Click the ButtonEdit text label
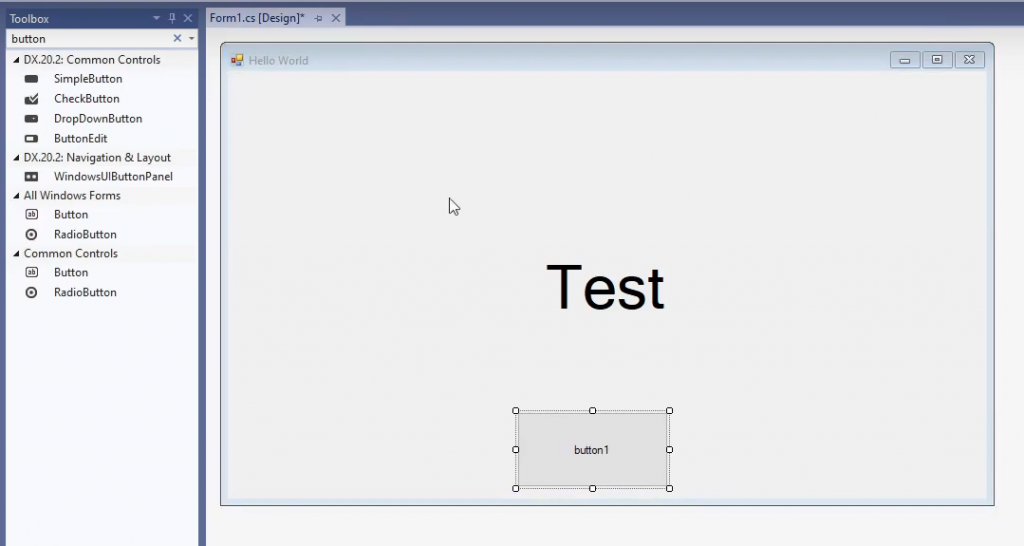 [80, 138]
